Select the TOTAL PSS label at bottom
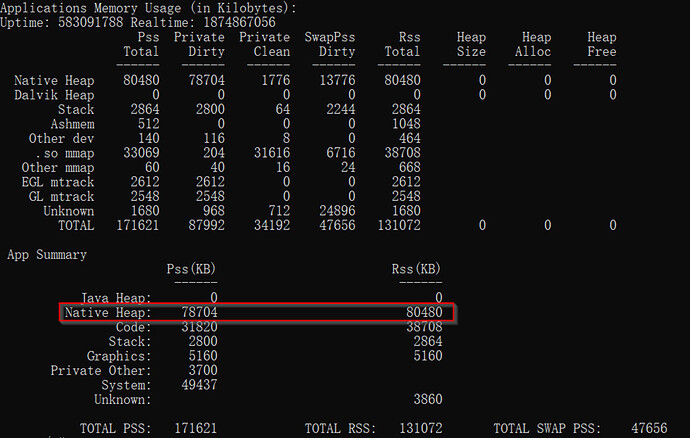690x438 pixels. pyautogui.click(x=113, y=428)
